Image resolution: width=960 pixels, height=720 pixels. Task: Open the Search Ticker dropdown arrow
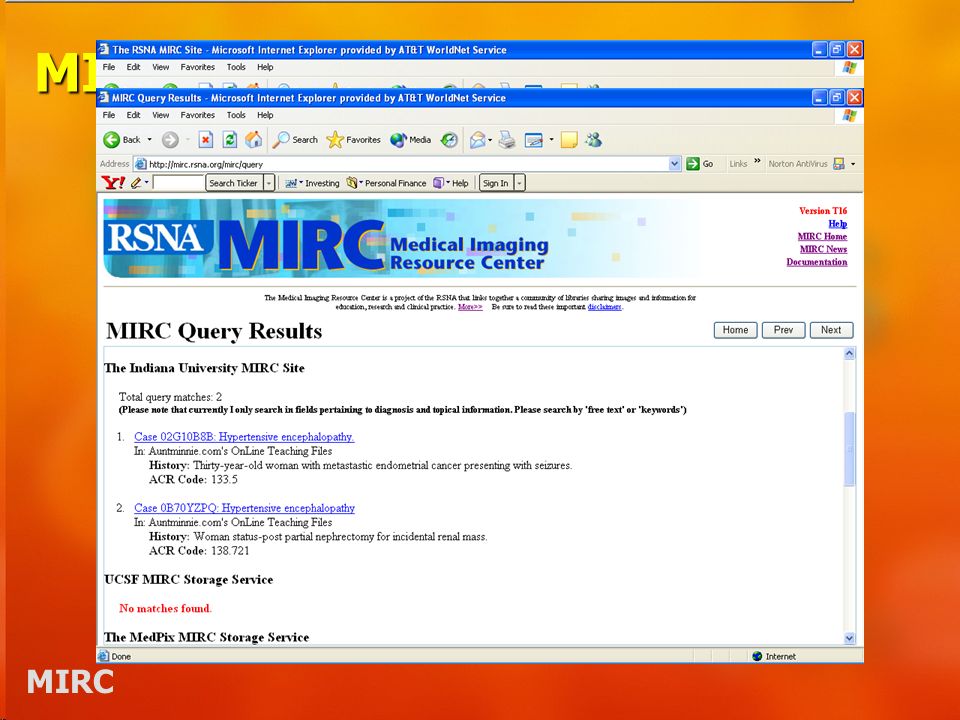pyautogui.click(x=269, y=182)
